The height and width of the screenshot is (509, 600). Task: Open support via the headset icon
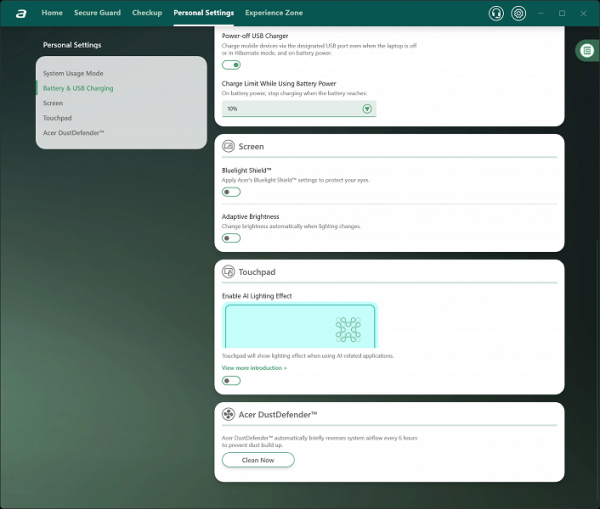click(496, 13)
